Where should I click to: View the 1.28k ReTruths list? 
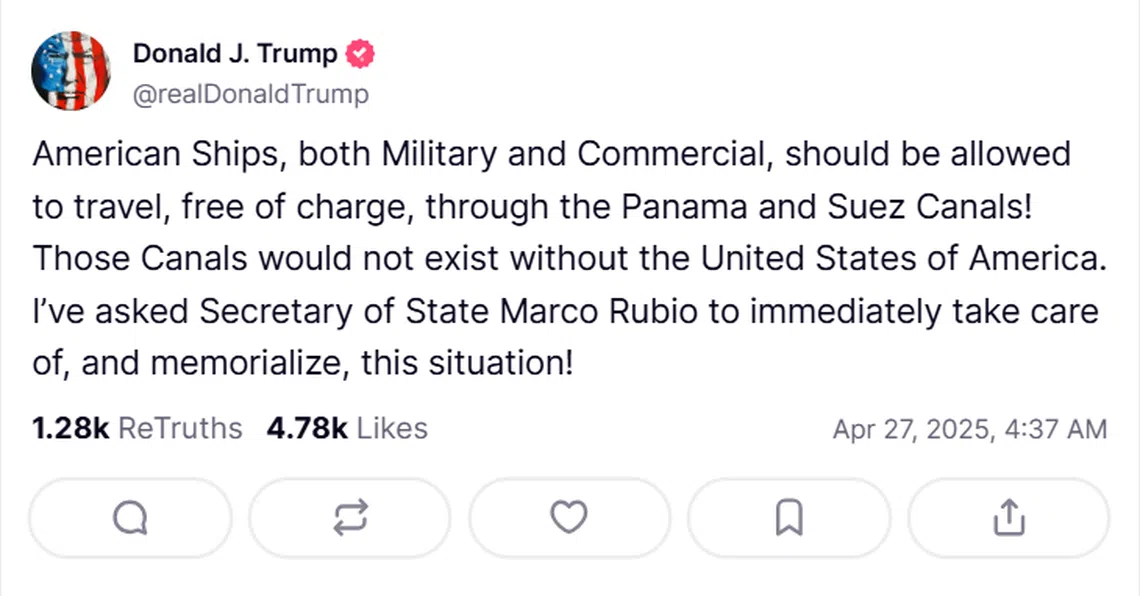pyautogui.click(x=137, y=429)
